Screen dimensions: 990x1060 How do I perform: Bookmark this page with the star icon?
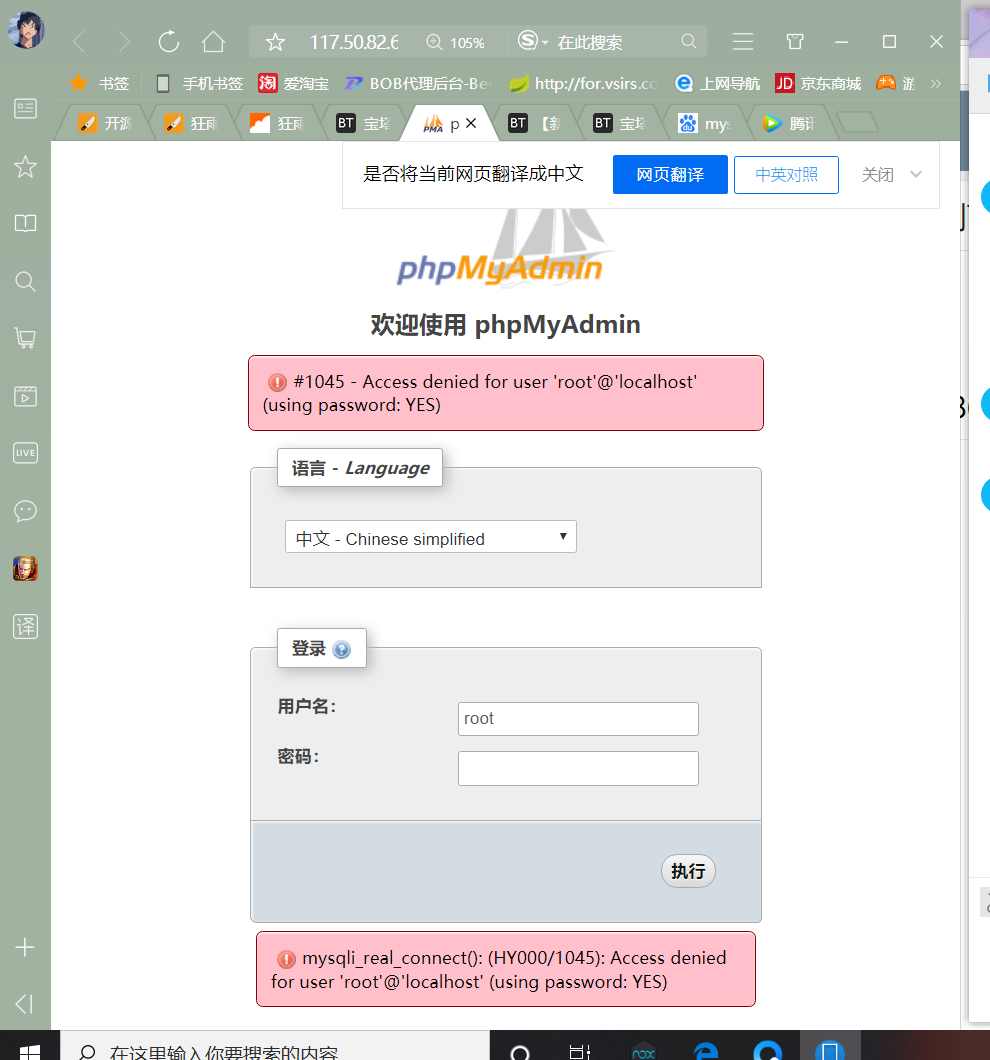275,43
